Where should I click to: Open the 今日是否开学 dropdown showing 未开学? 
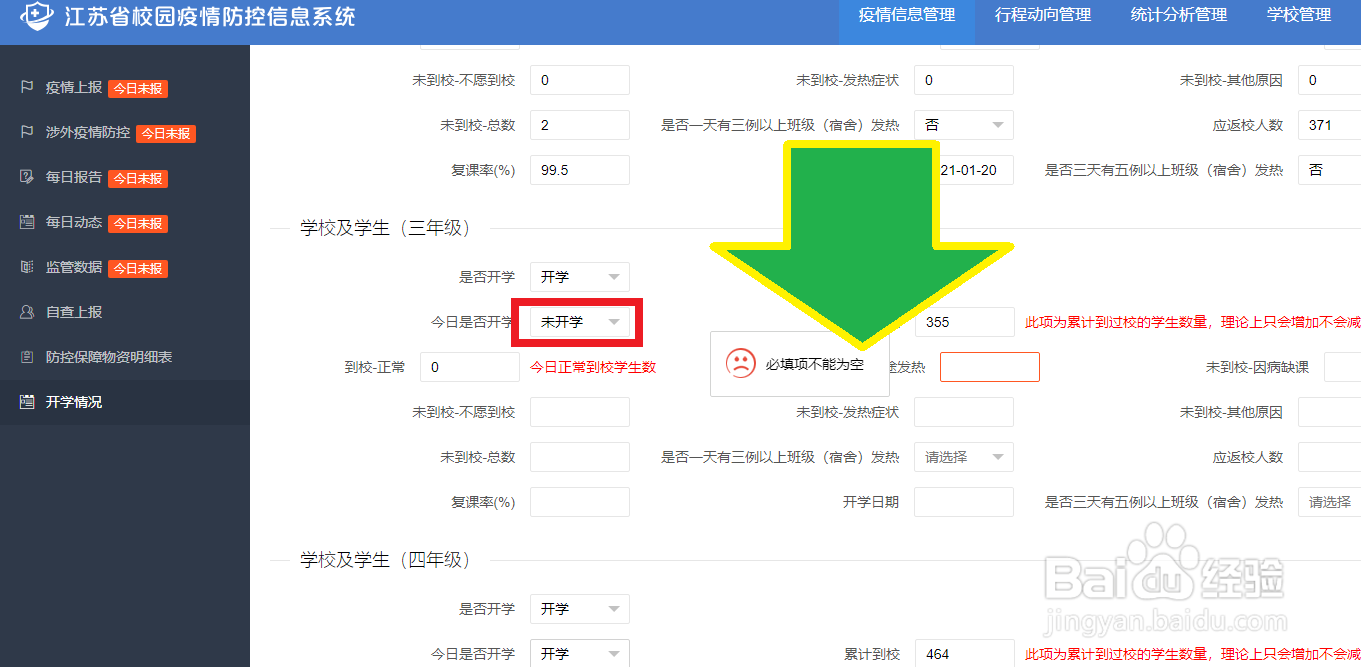click(579, 322)
